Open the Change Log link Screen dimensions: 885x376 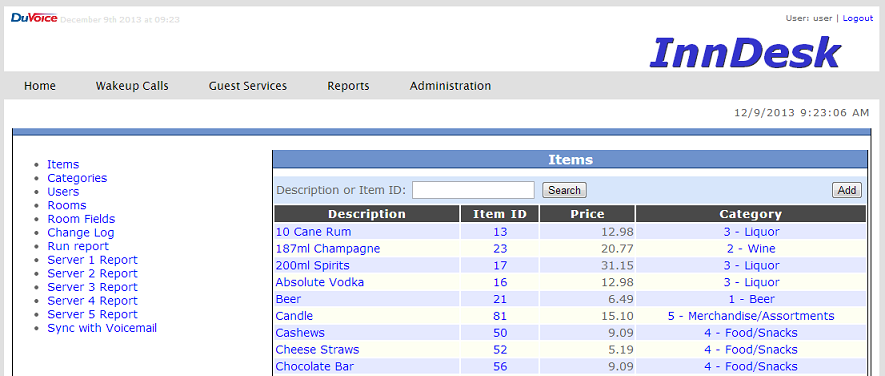point(81,233)
